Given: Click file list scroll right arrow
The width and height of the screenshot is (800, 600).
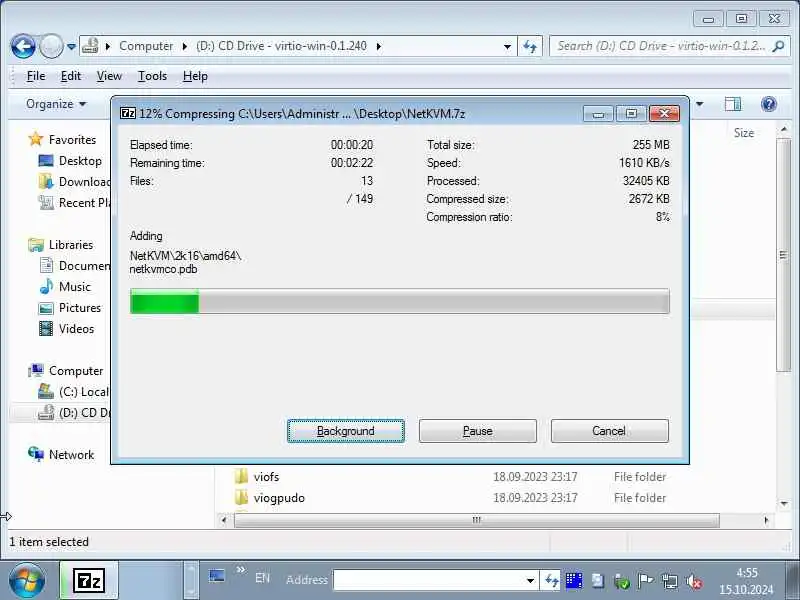Looking at the screenshot, I should pos(766,520).
